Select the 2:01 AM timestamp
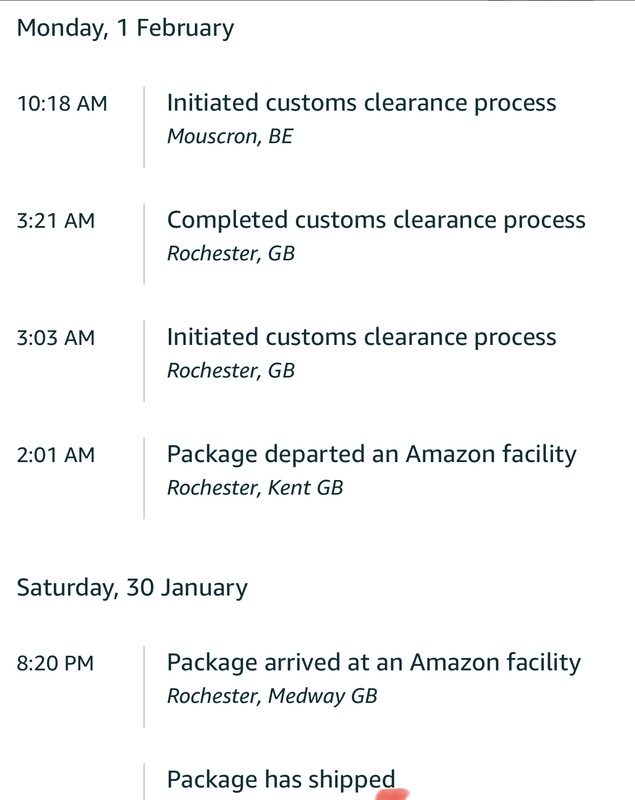The image size is (635, 800). tap(56, 455)
